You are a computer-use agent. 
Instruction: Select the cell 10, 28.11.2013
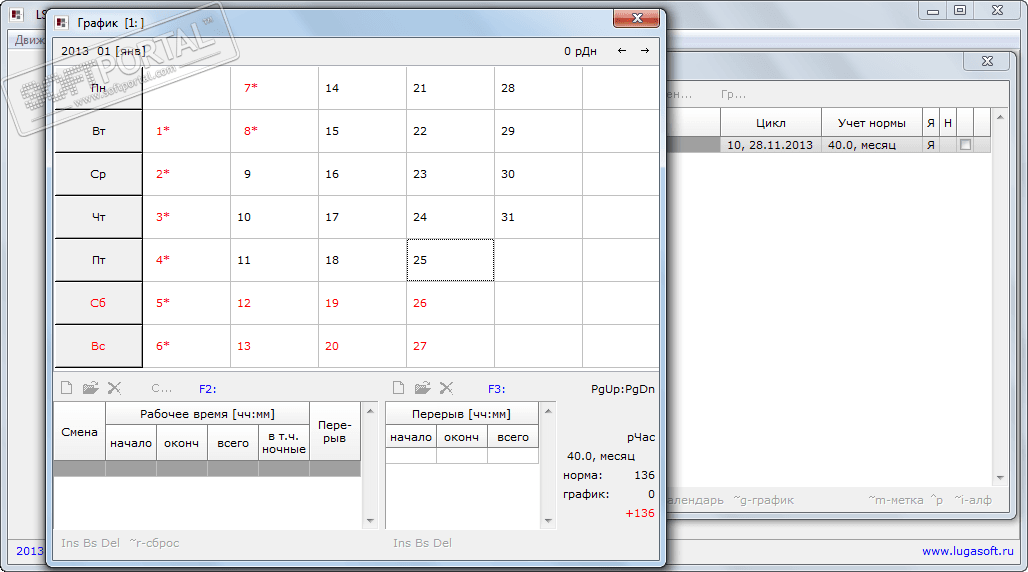(770, 145)
